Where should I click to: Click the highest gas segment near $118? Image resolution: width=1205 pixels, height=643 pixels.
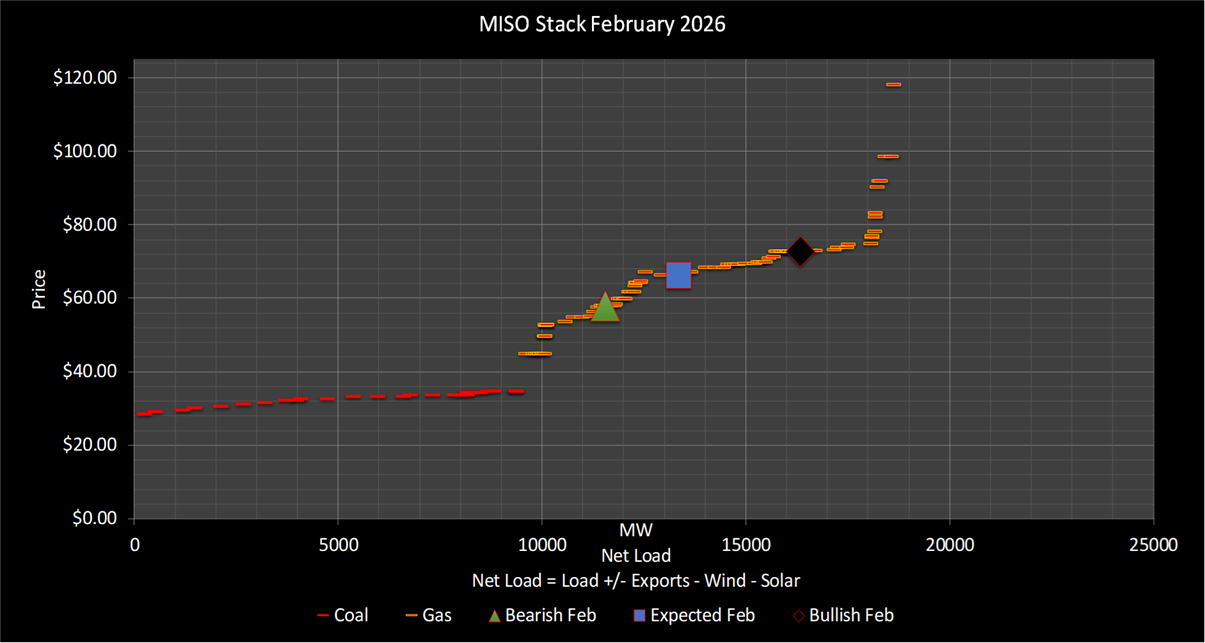(893, 84)
